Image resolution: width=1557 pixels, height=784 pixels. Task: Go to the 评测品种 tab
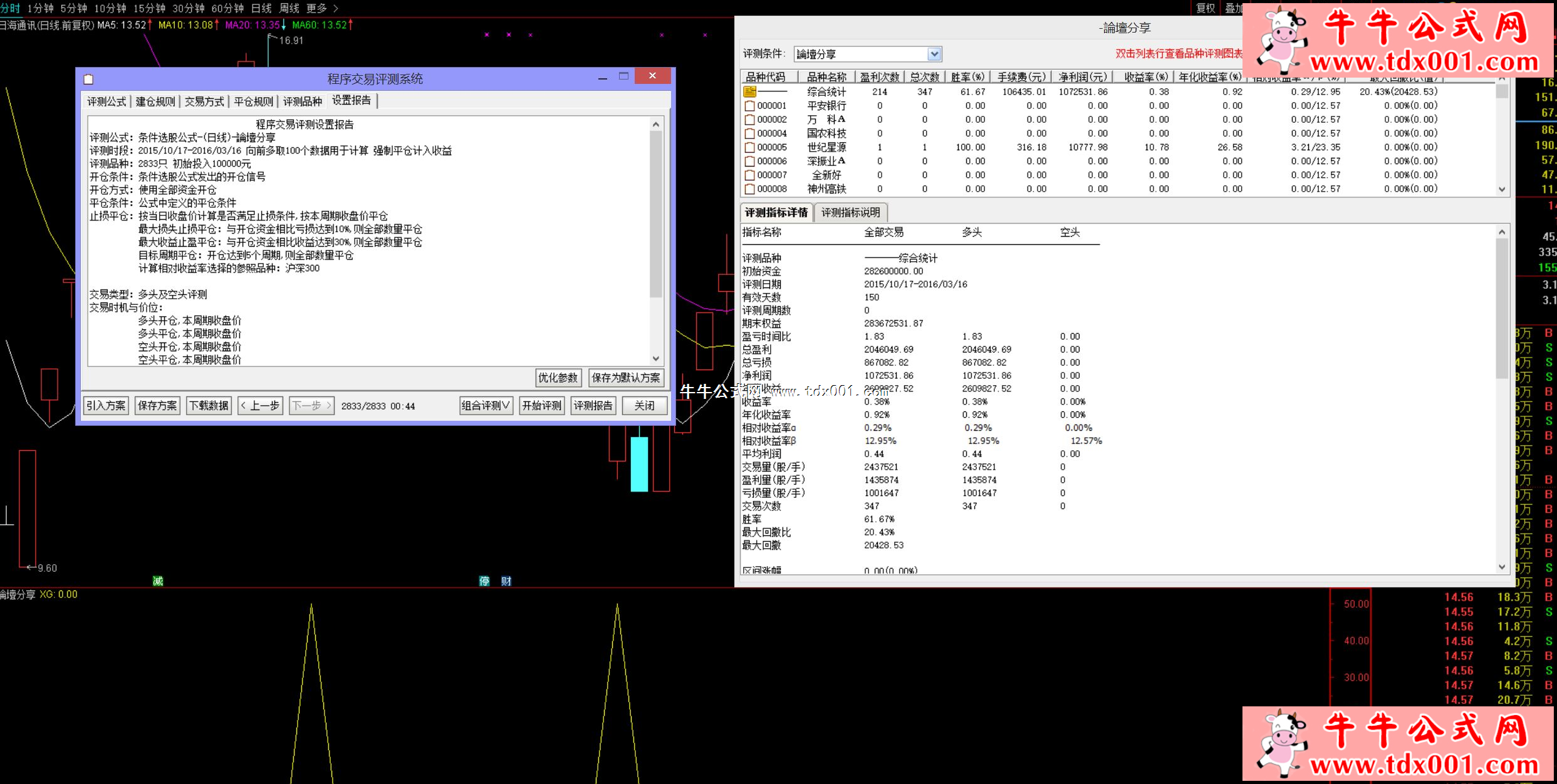pos(302,101)
